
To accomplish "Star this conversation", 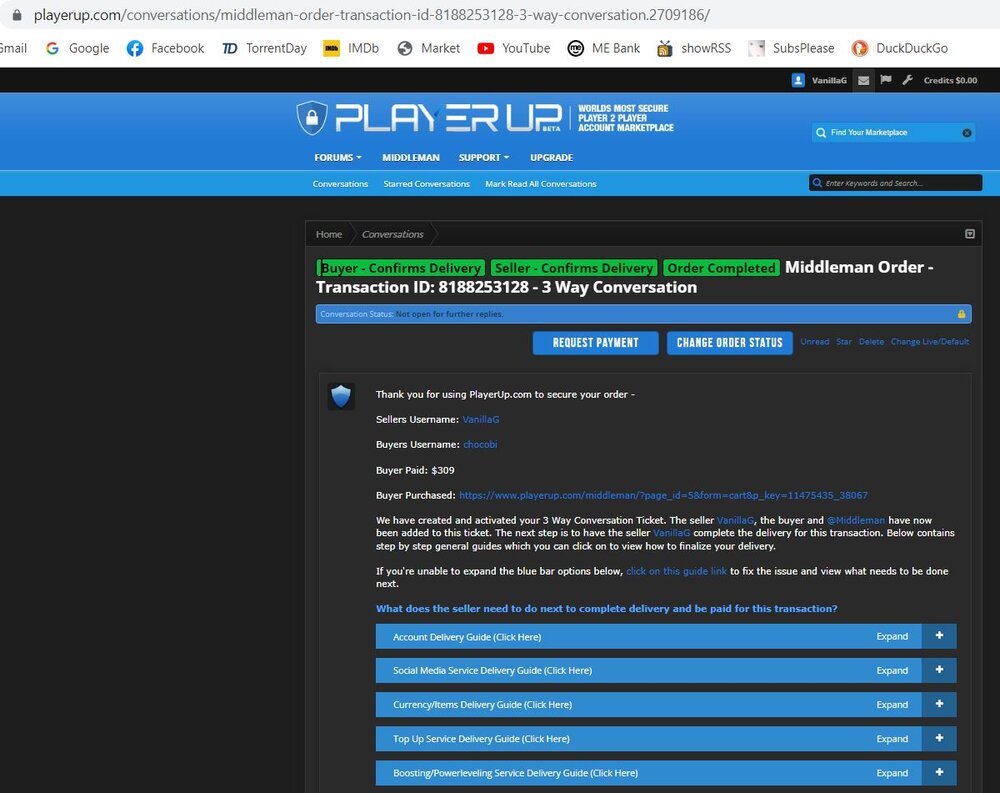I will coord(844,342).
